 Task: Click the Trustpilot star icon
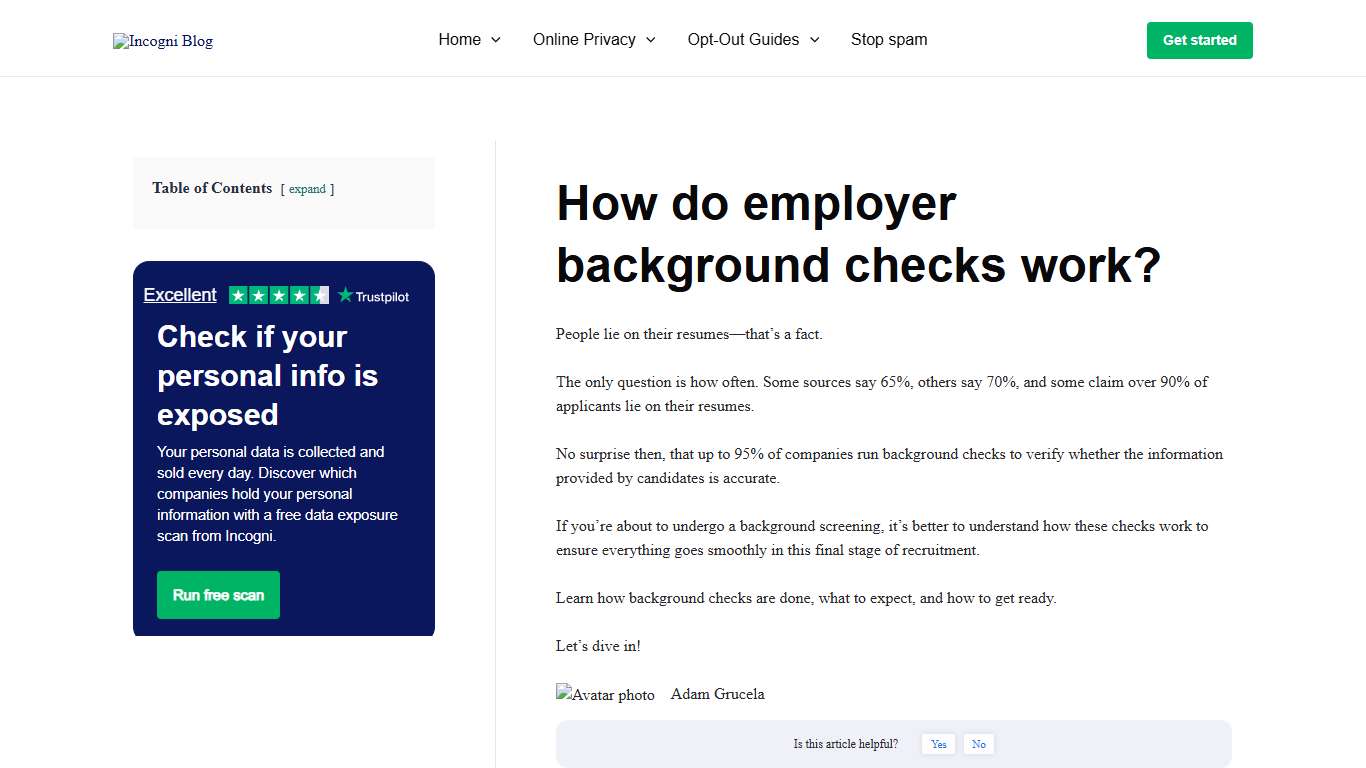(344, 295)
